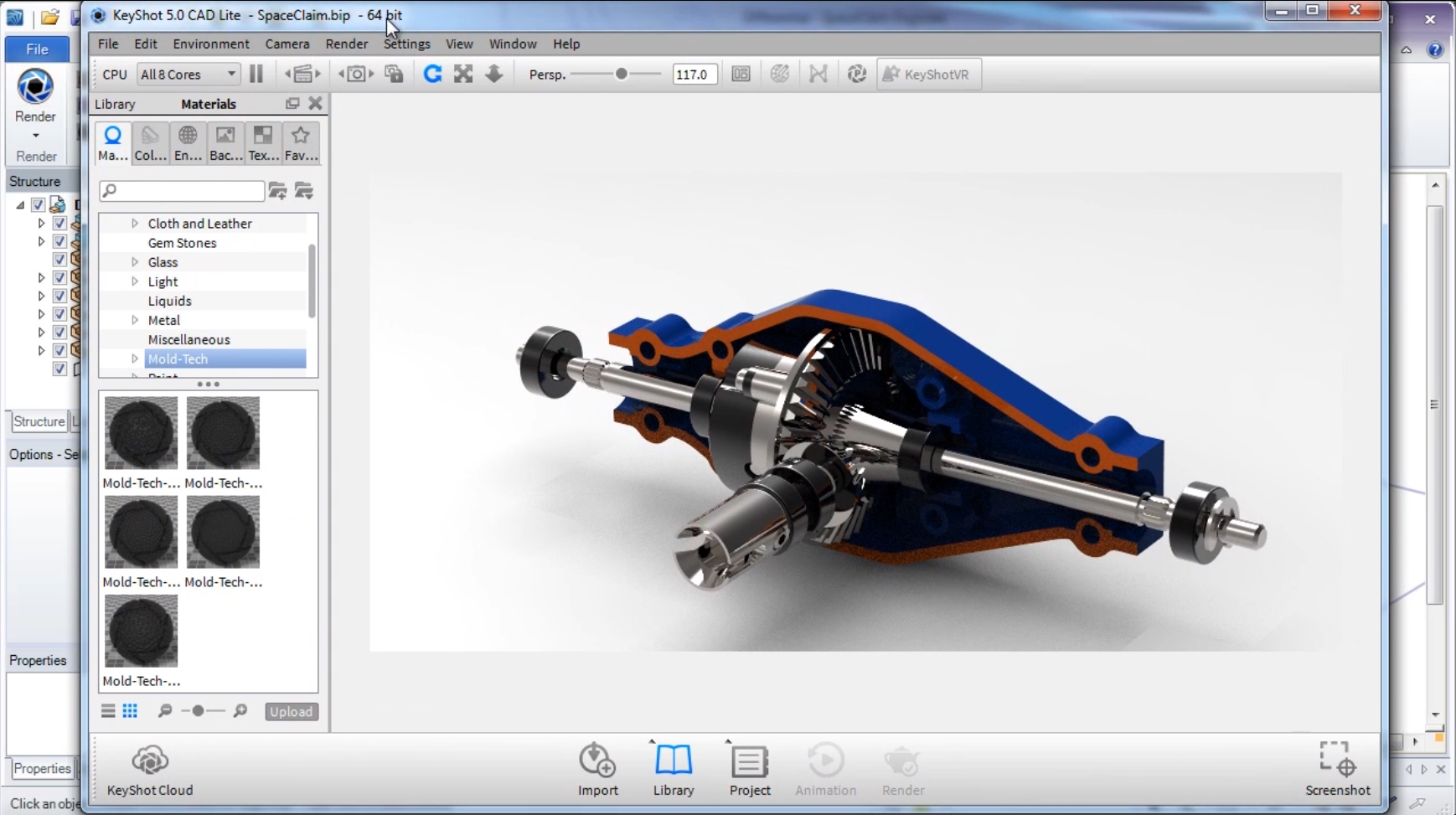
Task: Open the Favorites star tab
Action: click(300, 142)
